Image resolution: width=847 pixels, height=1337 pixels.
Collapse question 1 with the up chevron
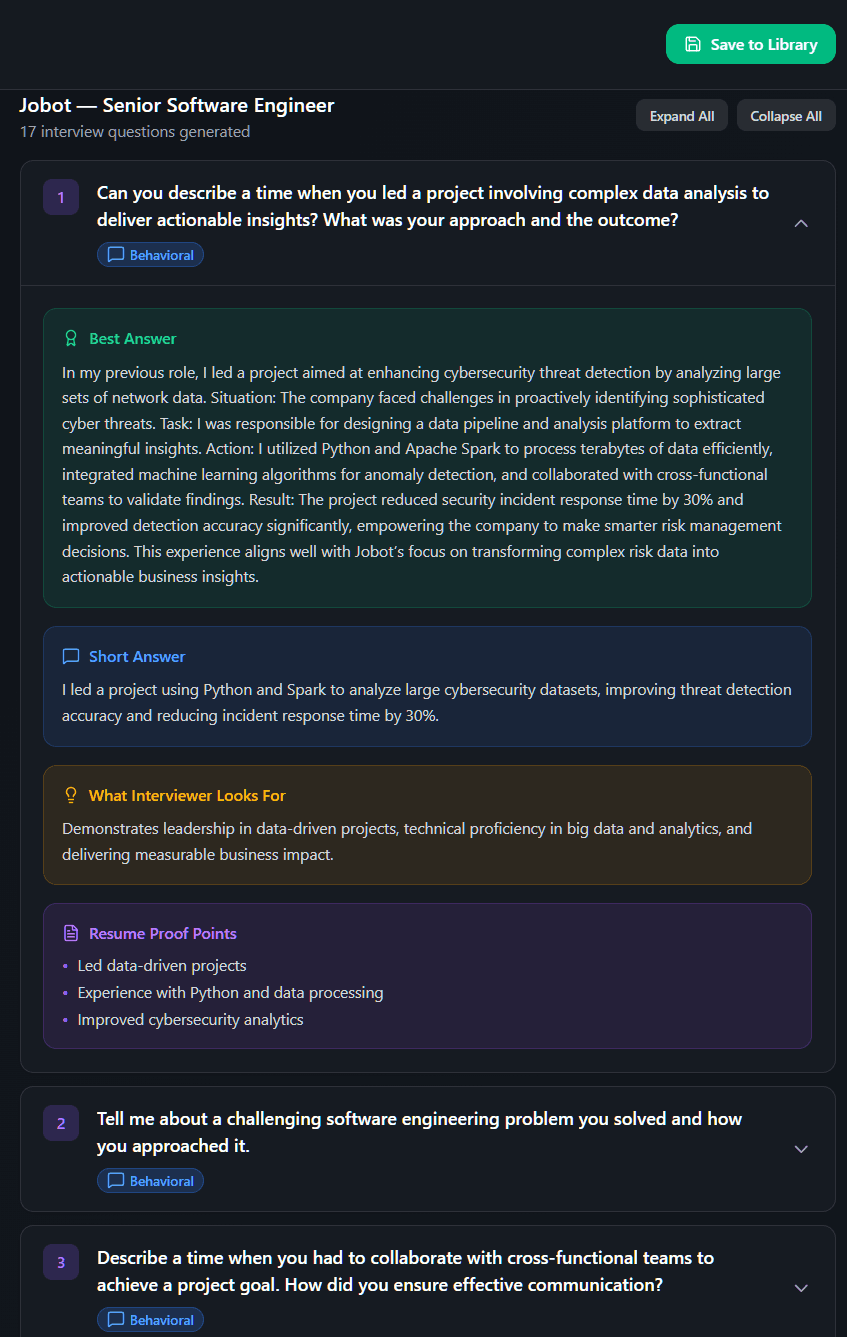coord(800,223)
